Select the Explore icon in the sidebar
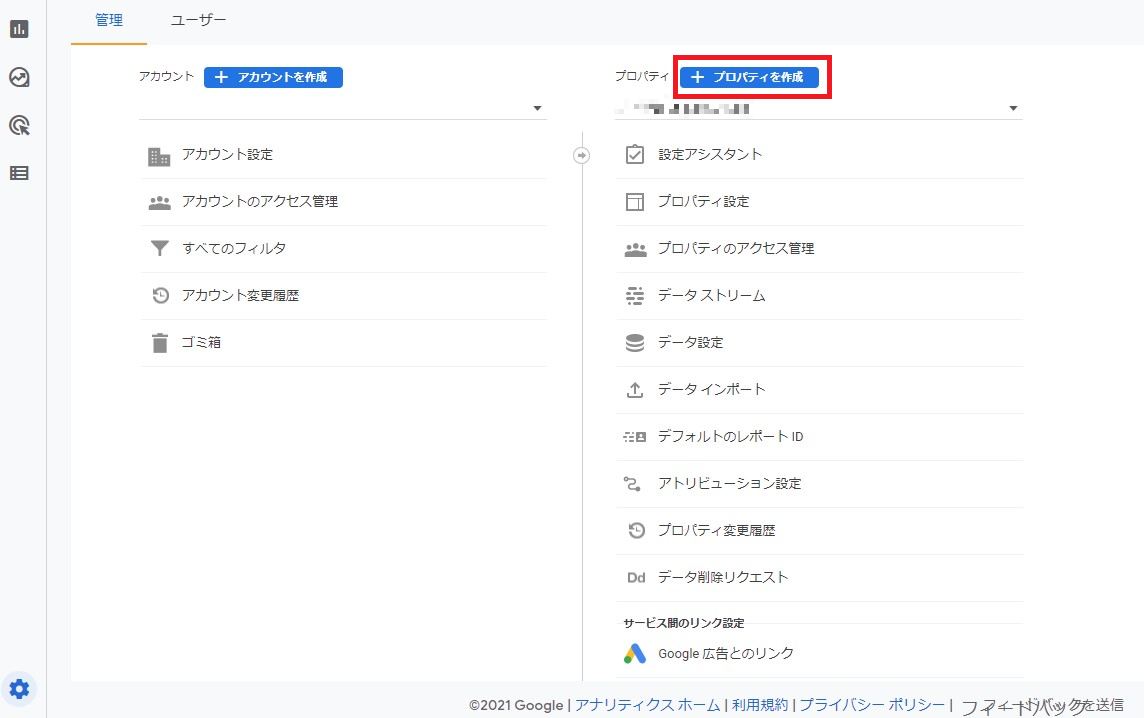The width and height of the screenshot is (1144, 718). tap(18, 77)
